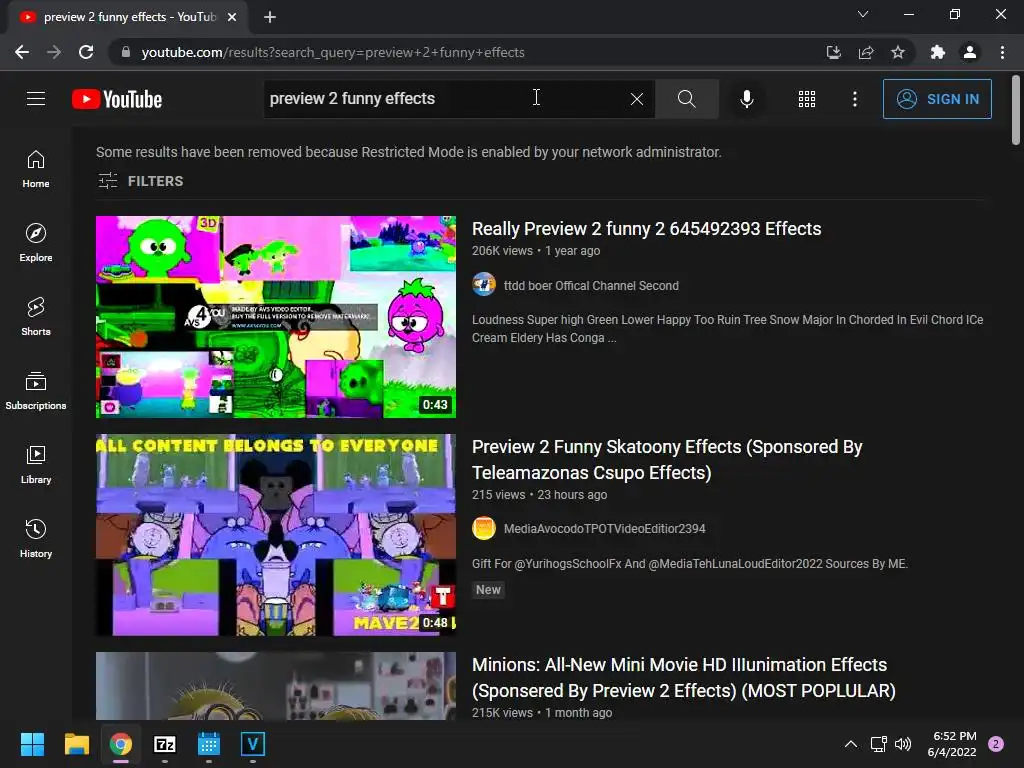Close the preview 2 funny effects tab

232,17
